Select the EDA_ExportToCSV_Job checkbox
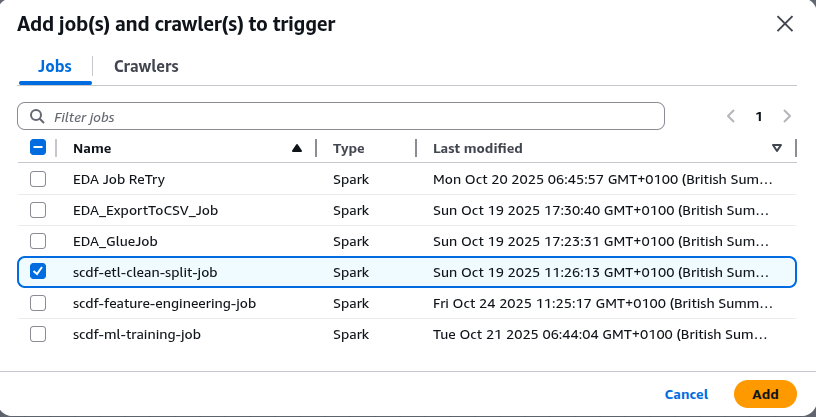The height and width of the screenshot is (417, 816). 38,210
